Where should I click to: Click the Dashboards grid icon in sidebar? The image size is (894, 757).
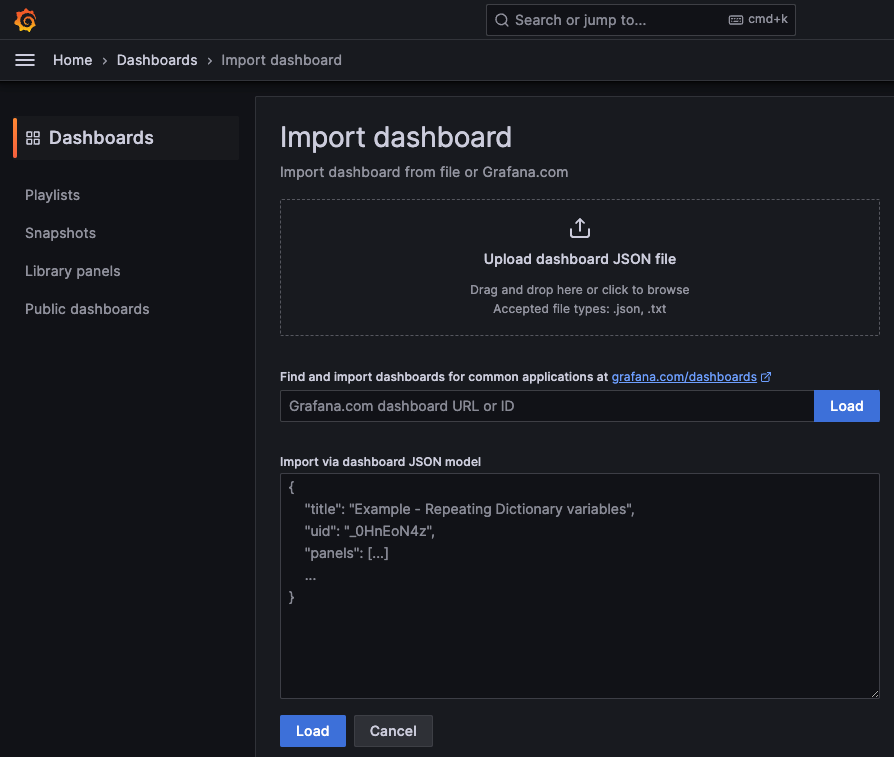33,138
